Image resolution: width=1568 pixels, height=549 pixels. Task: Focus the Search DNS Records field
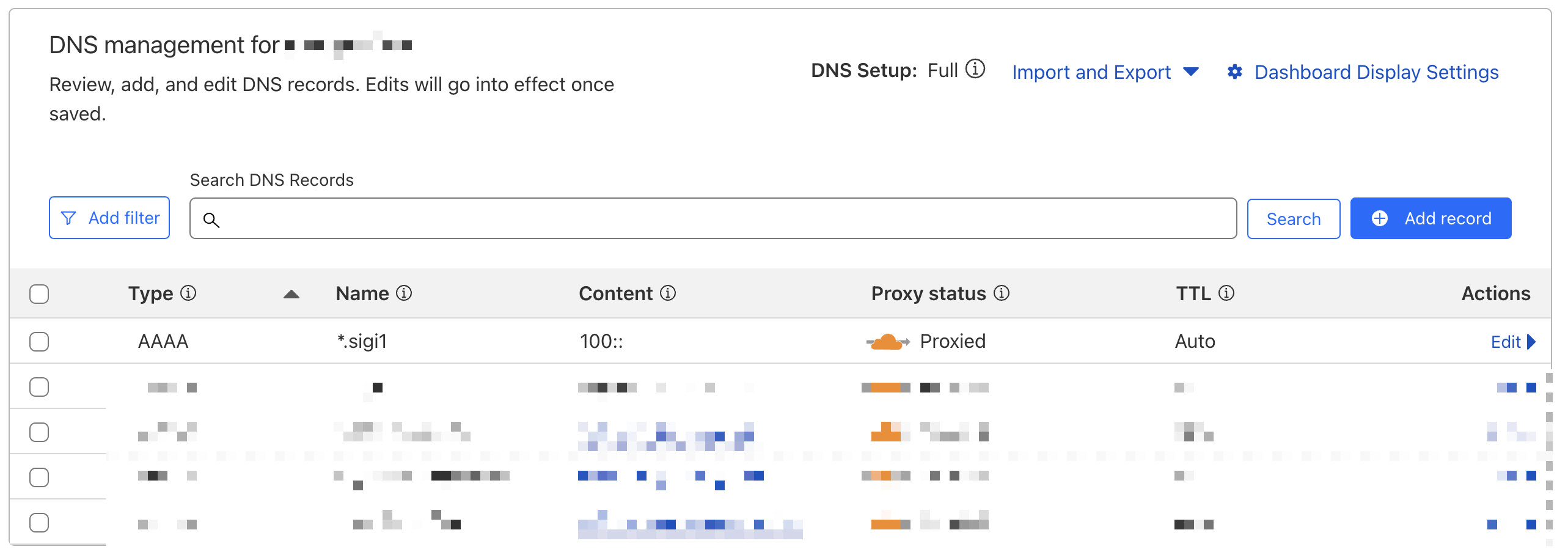point(713,218)
